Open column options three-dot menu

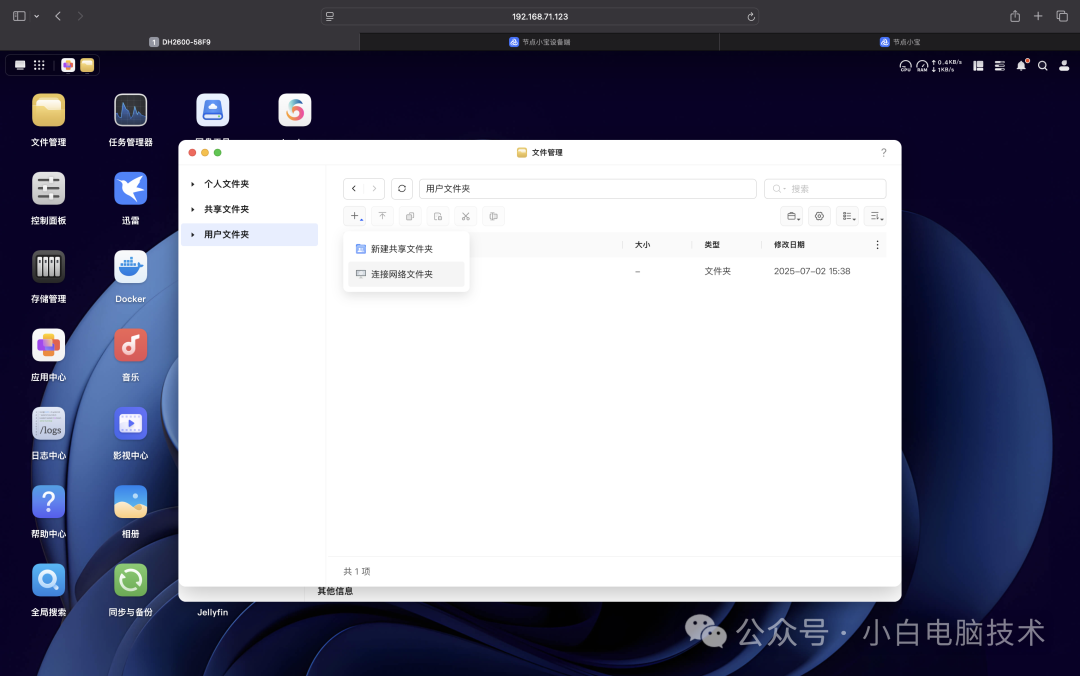(878, 245)
